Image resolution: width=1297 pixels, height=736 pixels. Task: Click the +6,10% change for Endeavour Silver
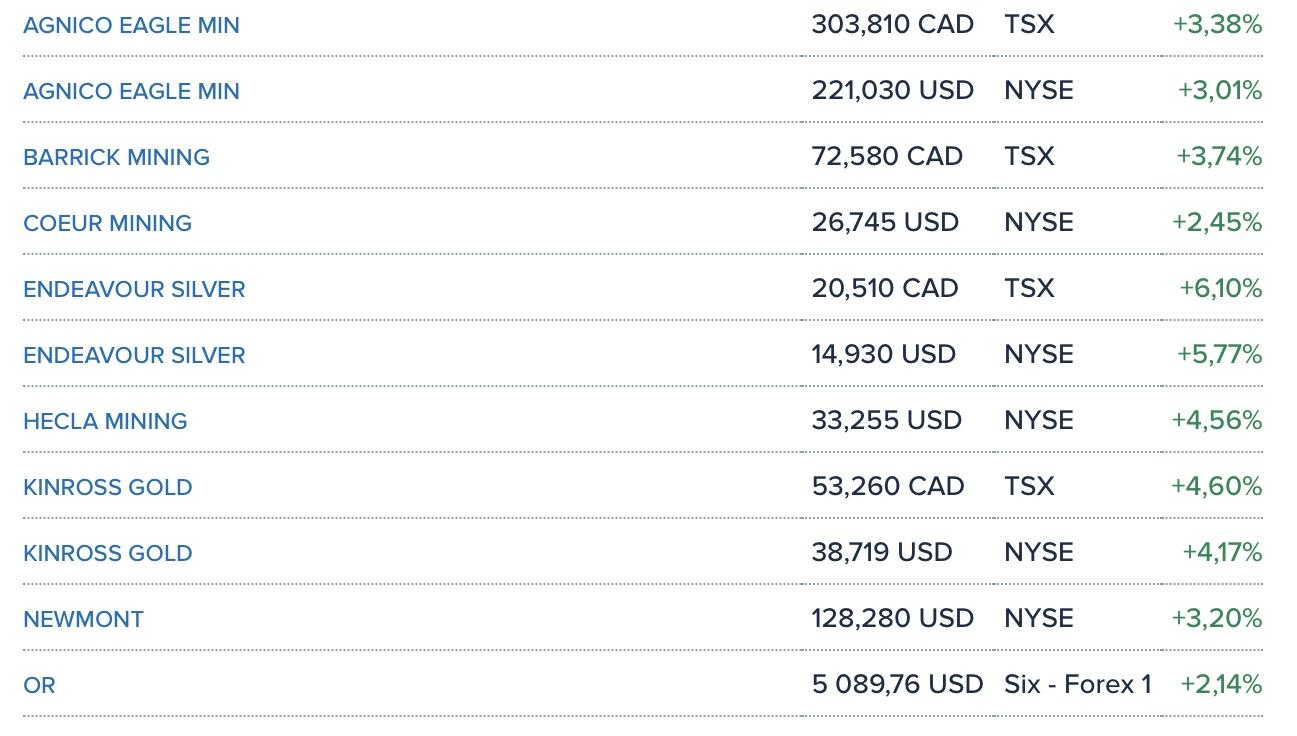click(1220, 289)
